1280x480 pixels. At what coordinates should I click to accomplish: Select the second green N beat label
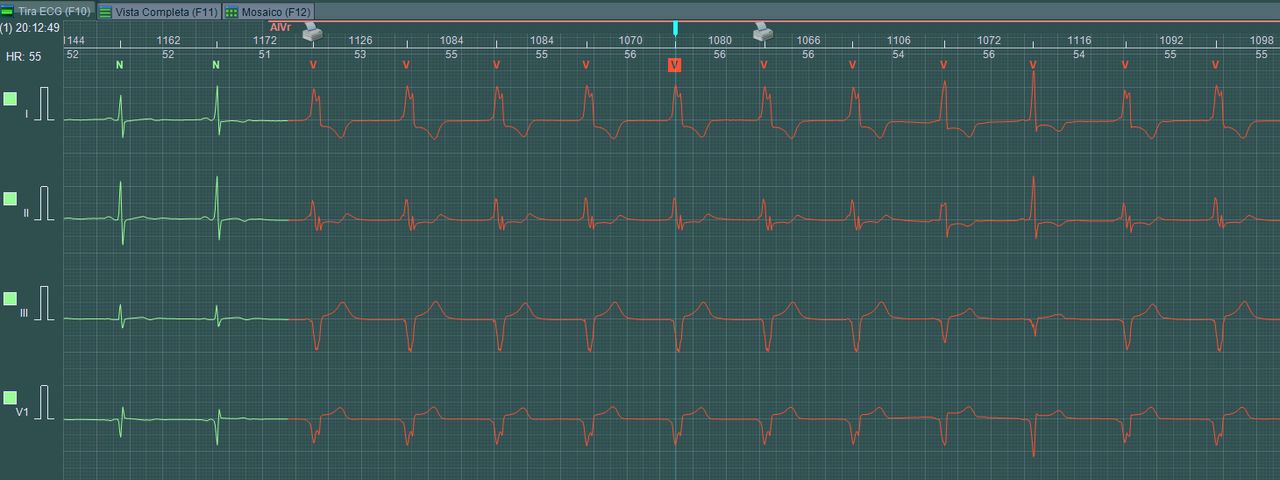click(216, 65)
